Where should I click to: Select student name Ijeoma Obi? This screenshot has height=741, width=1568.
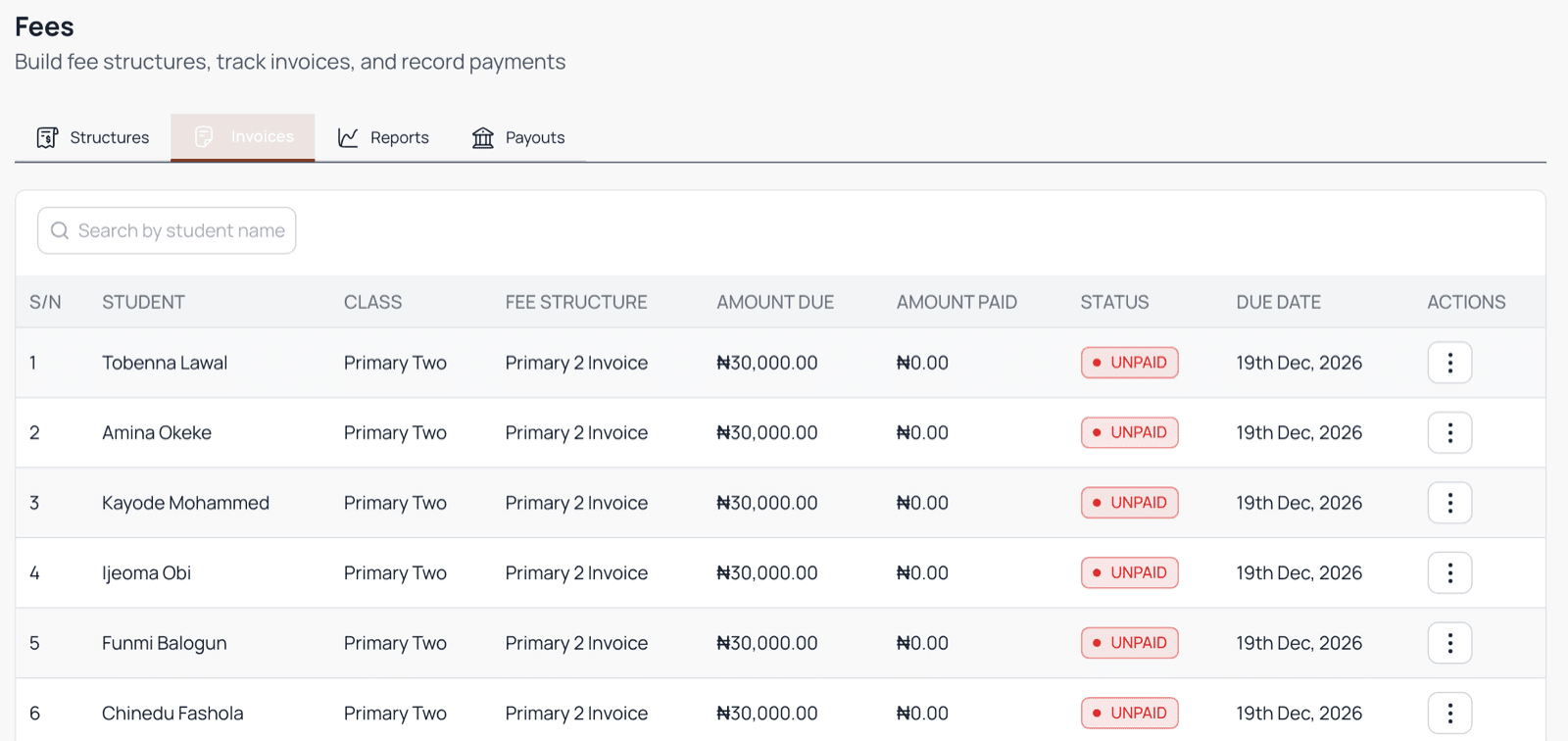coord(146,572)
